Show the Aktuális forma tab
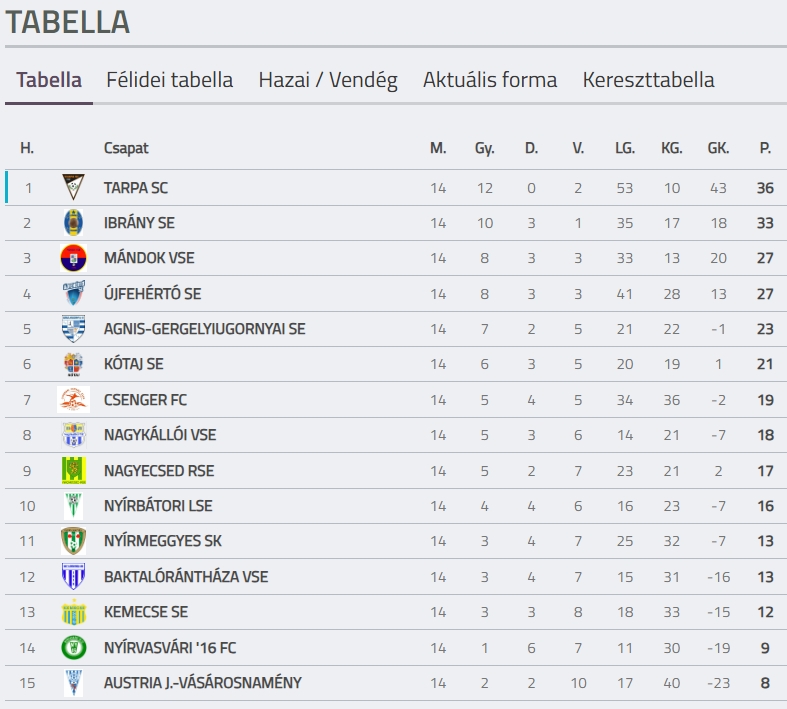Image resolution: width=787 pixels, height=709 pixels. coord(490,80)
